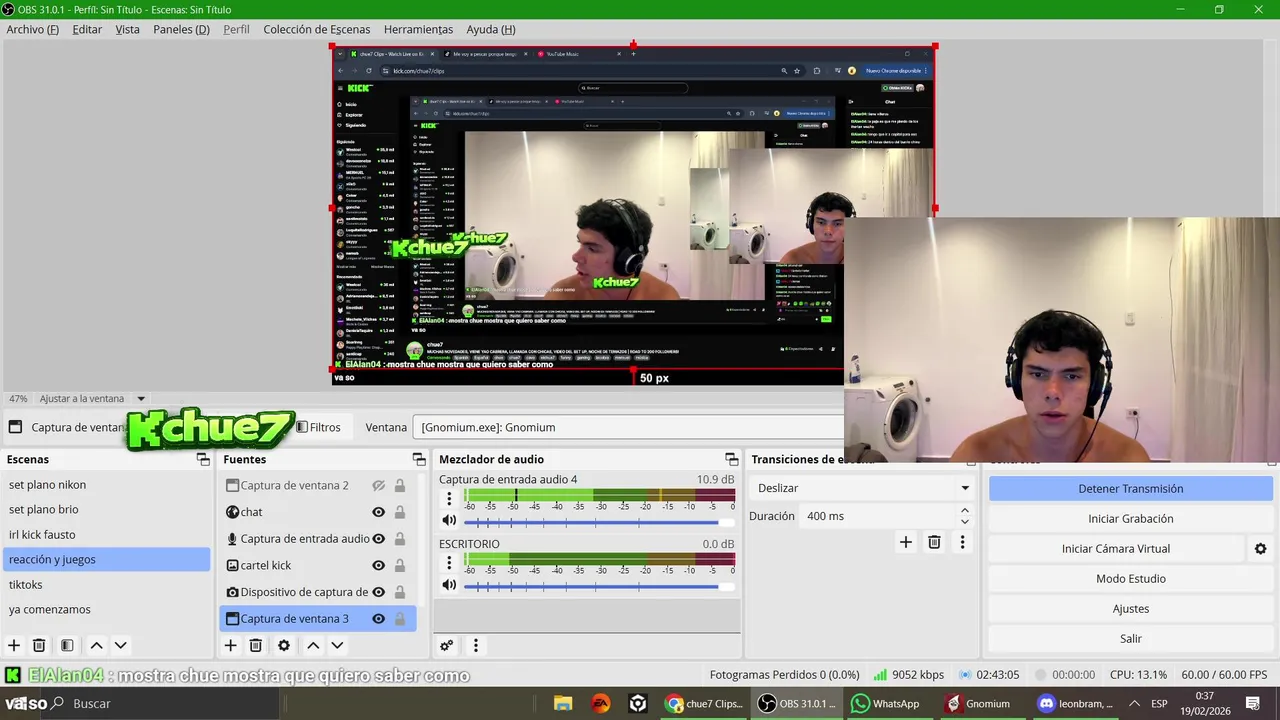Toggle lock on chat source
1280x720 pixels.
click(x=400, y=512)
